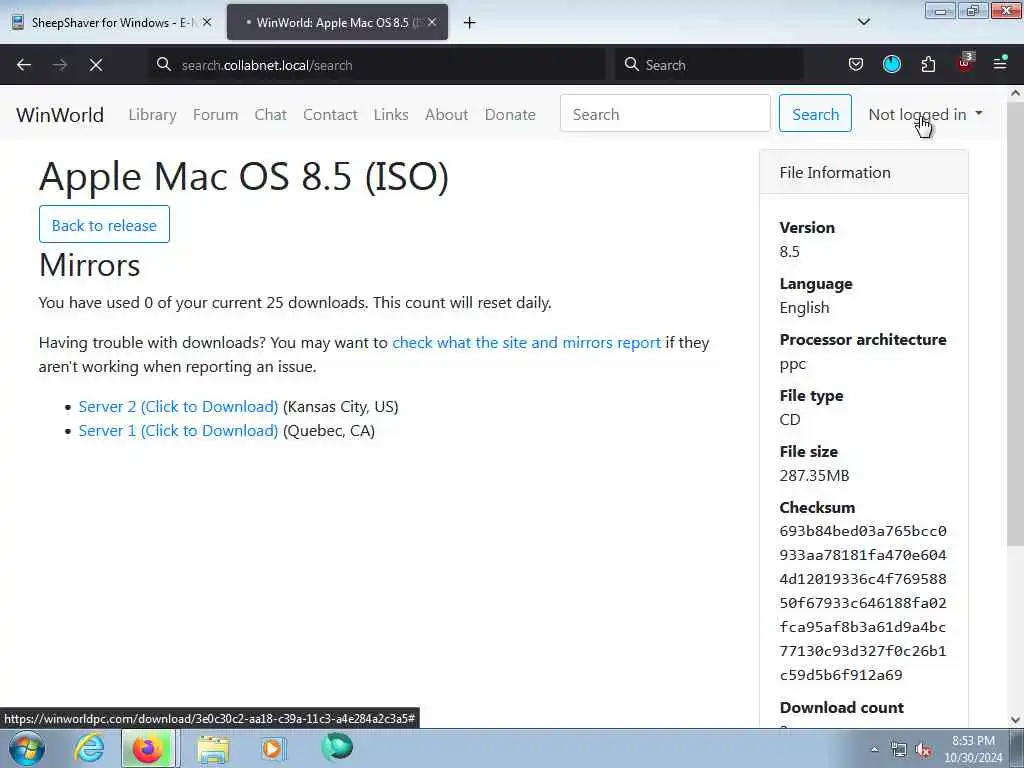The width and height of the screenshot is (1024, 768).
Task: Click the scrollbar down arrow
Action: click(x=1015, y=719)
